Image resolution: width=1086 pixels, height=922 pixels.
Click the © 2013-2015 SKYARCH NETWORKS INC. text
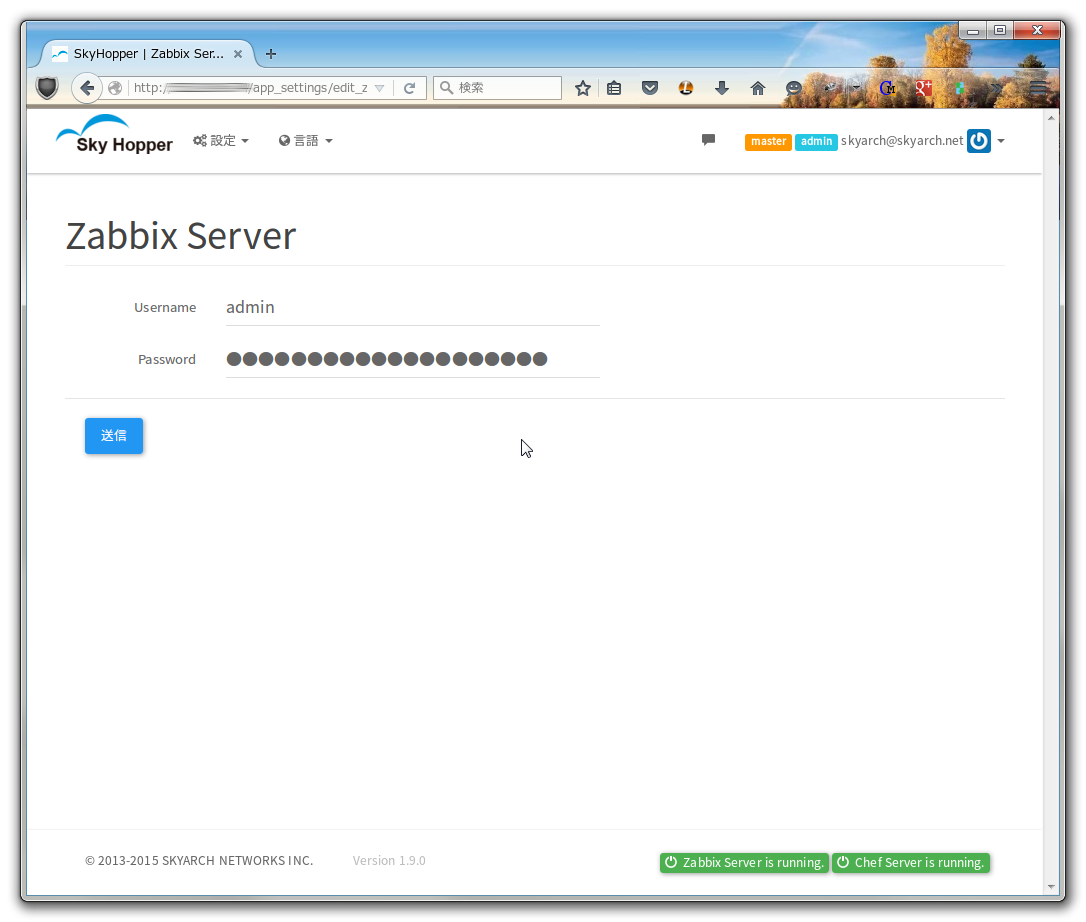[199, 860]
